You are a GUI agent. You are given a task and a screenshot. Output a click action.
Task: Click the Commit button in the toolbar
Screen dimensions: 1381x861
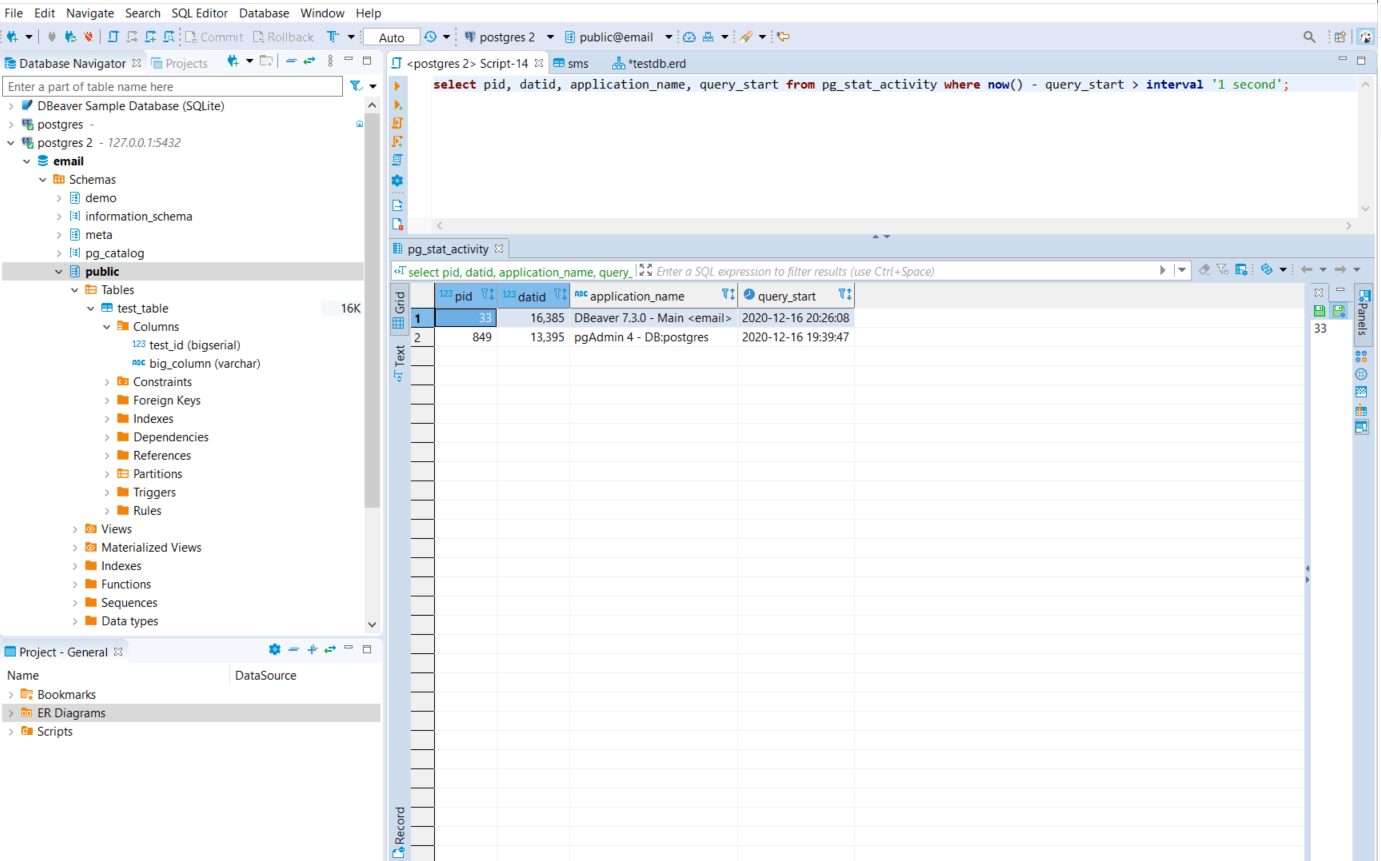[213, 36]
